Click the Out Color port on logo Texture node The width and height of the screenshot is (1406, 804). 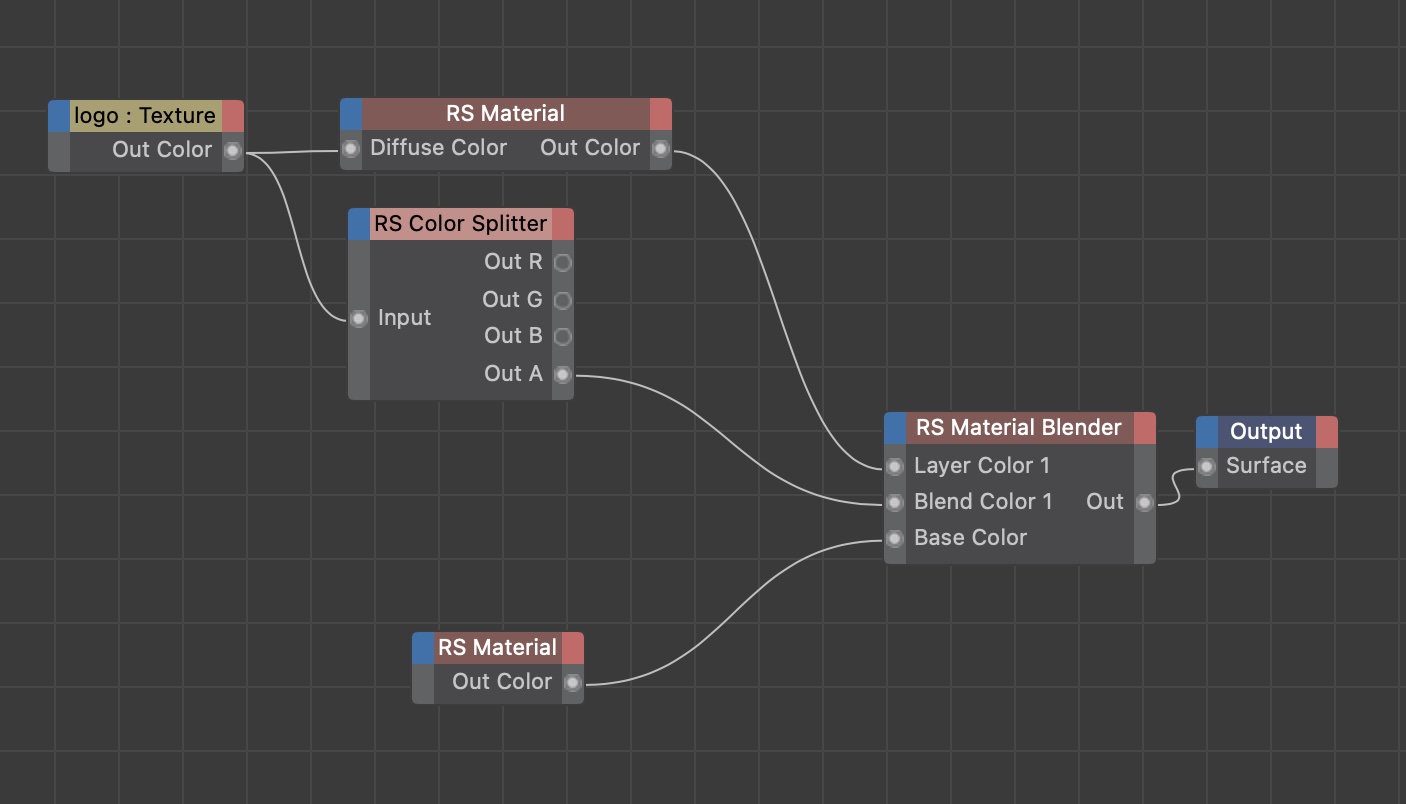tap(233, 151)
